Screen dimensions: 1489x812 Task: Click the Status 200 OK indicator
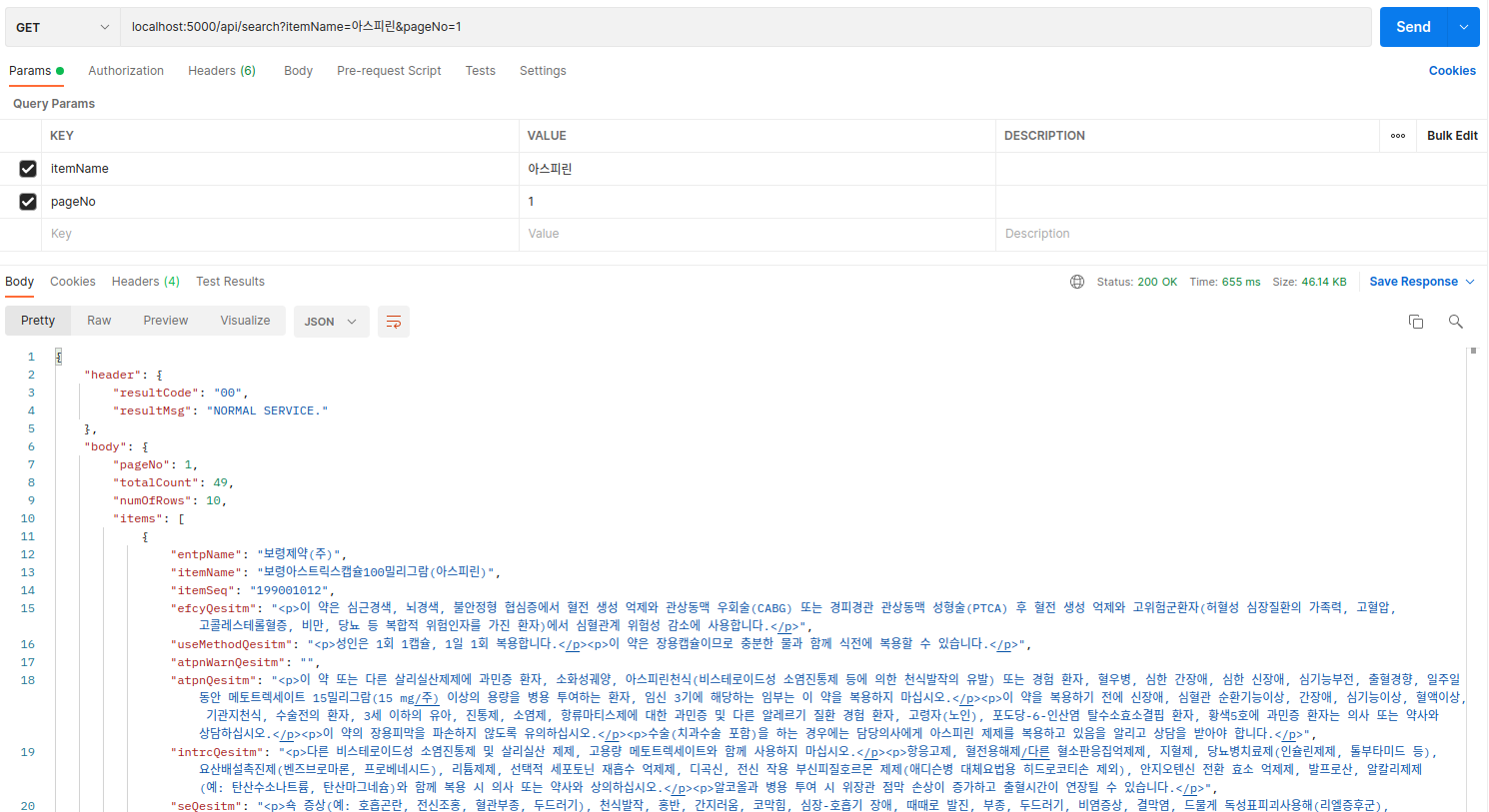pos(1137,282)
